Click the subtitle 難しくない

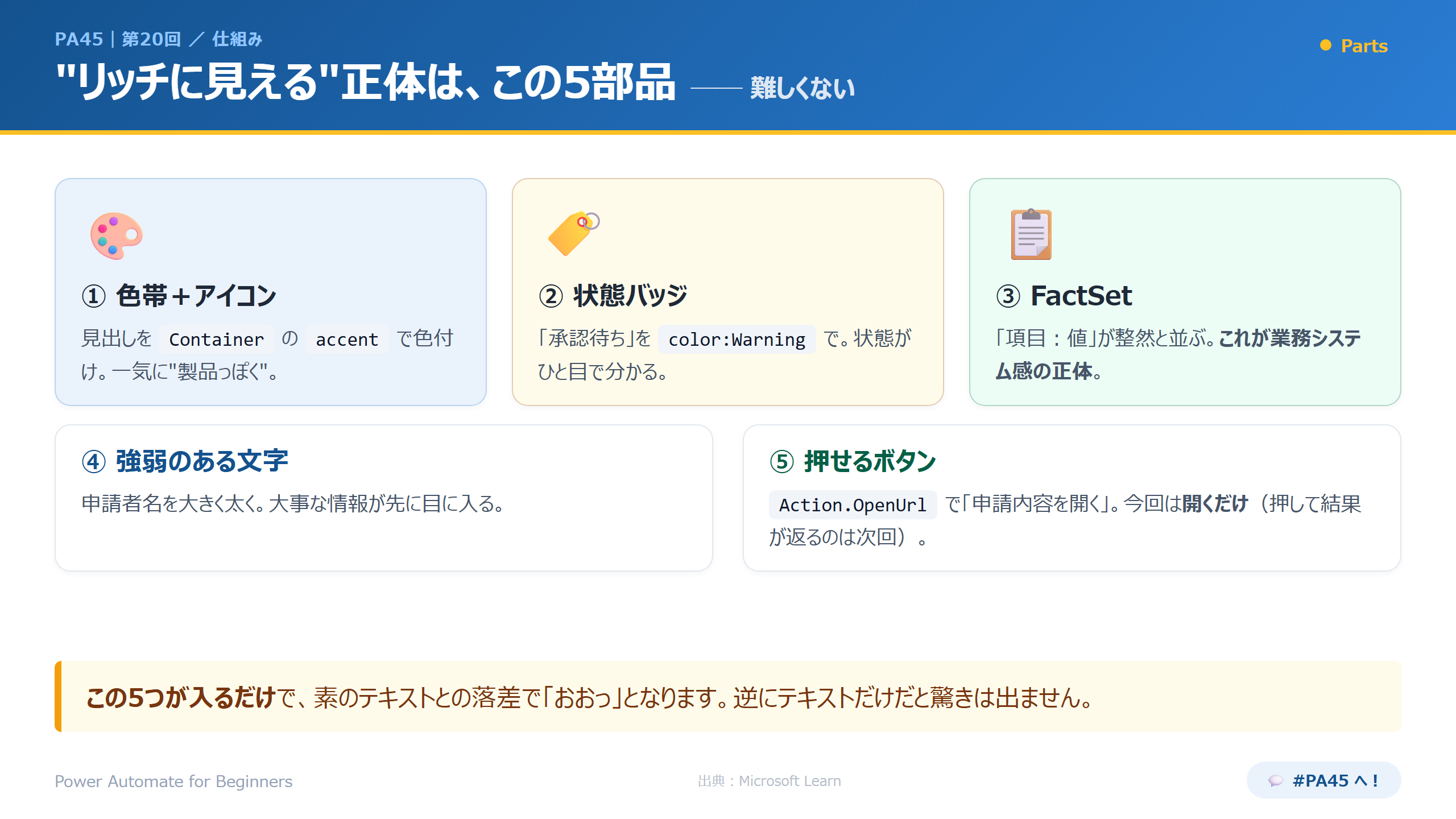803,88
